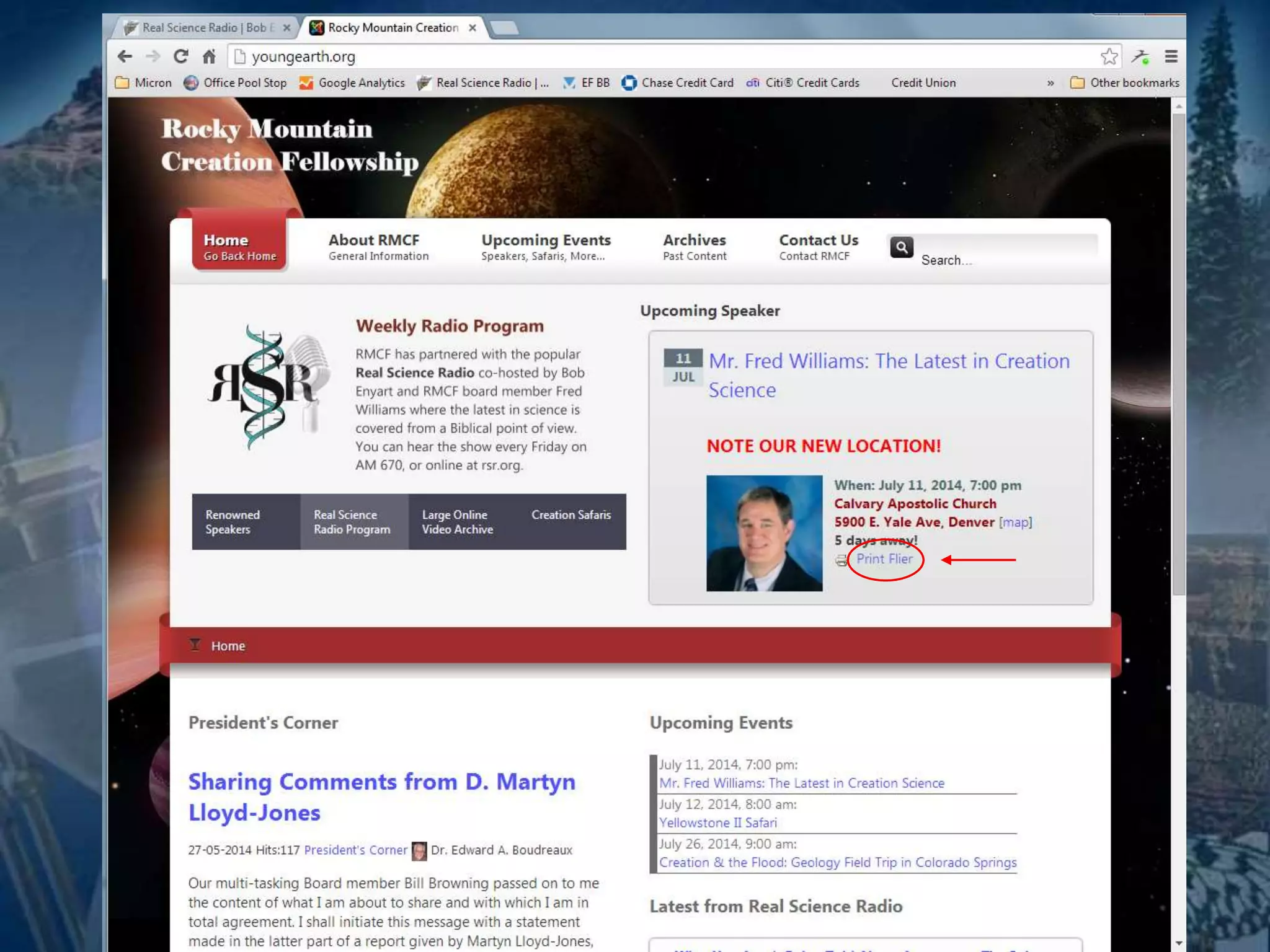Open the Micron bookmarks folder

click(x=143, y=82)
